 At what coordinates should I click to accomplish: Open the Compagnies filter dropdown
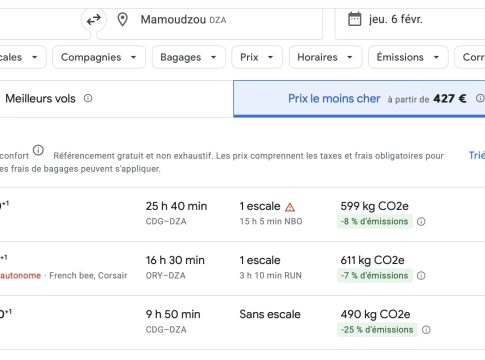tap(99, 57)
